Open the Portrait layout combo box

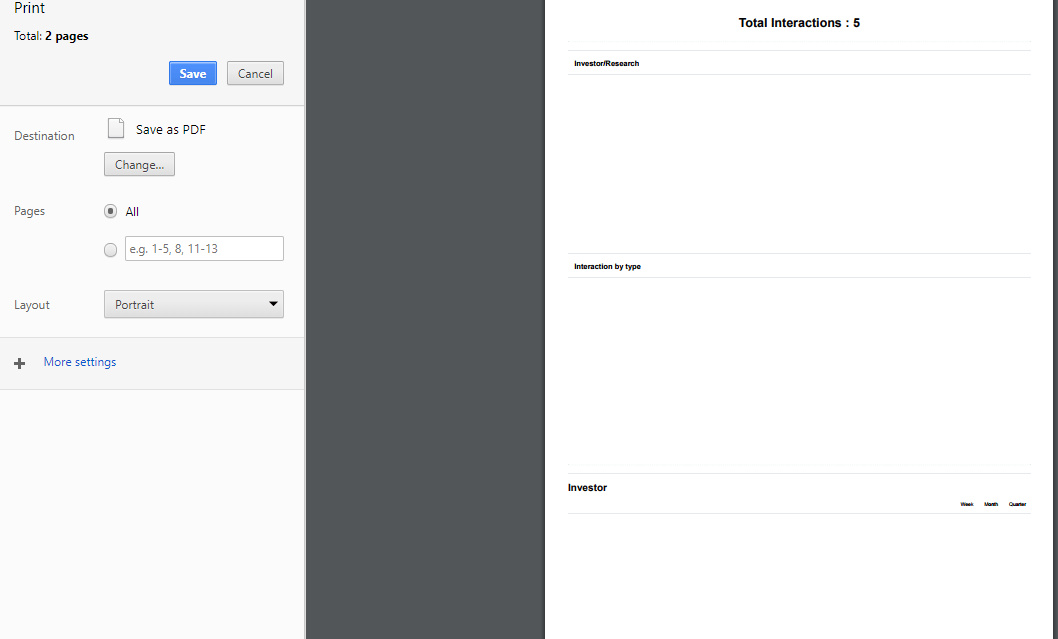click(x=193, y=304)
